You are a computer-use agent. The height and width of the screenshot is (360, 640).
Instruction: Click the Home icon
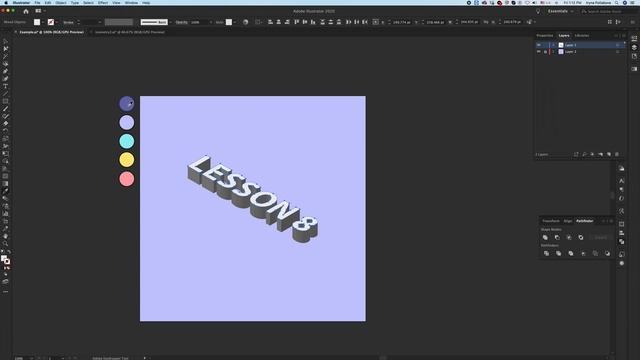(x=26, y=11)
